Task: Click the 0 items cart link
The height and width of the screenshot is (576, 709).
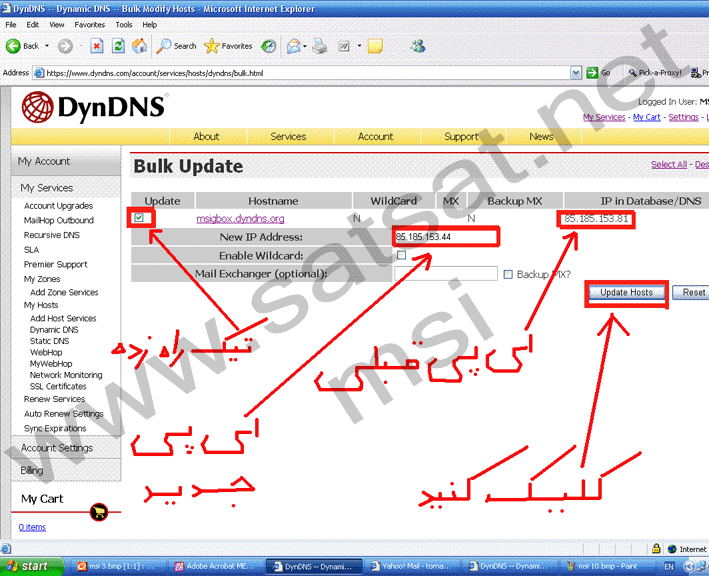Action: (x=32, y=527)
